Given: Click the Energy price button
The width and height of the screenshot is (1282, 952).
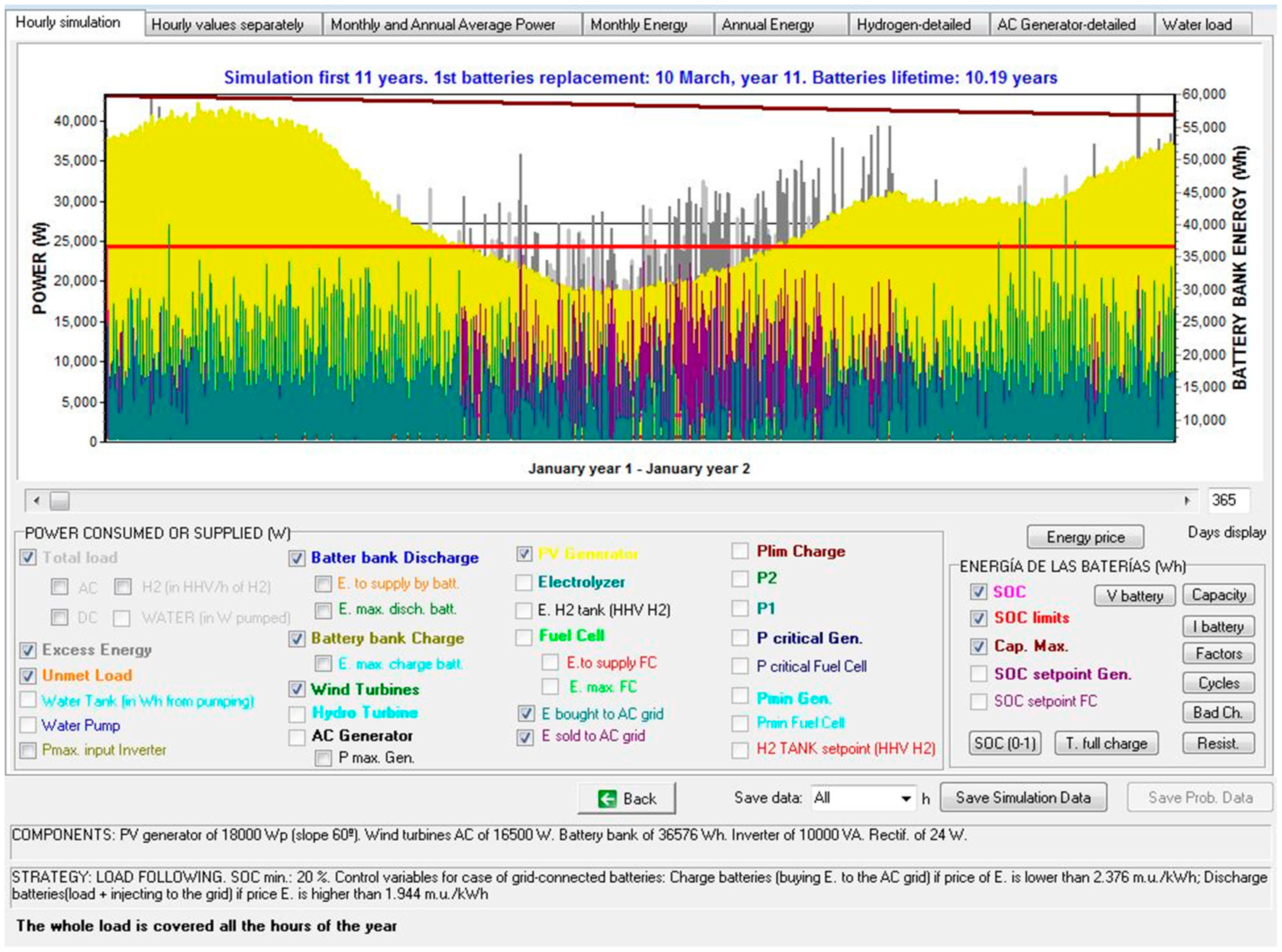Looking at the screenshot, I should point(1085,537).
